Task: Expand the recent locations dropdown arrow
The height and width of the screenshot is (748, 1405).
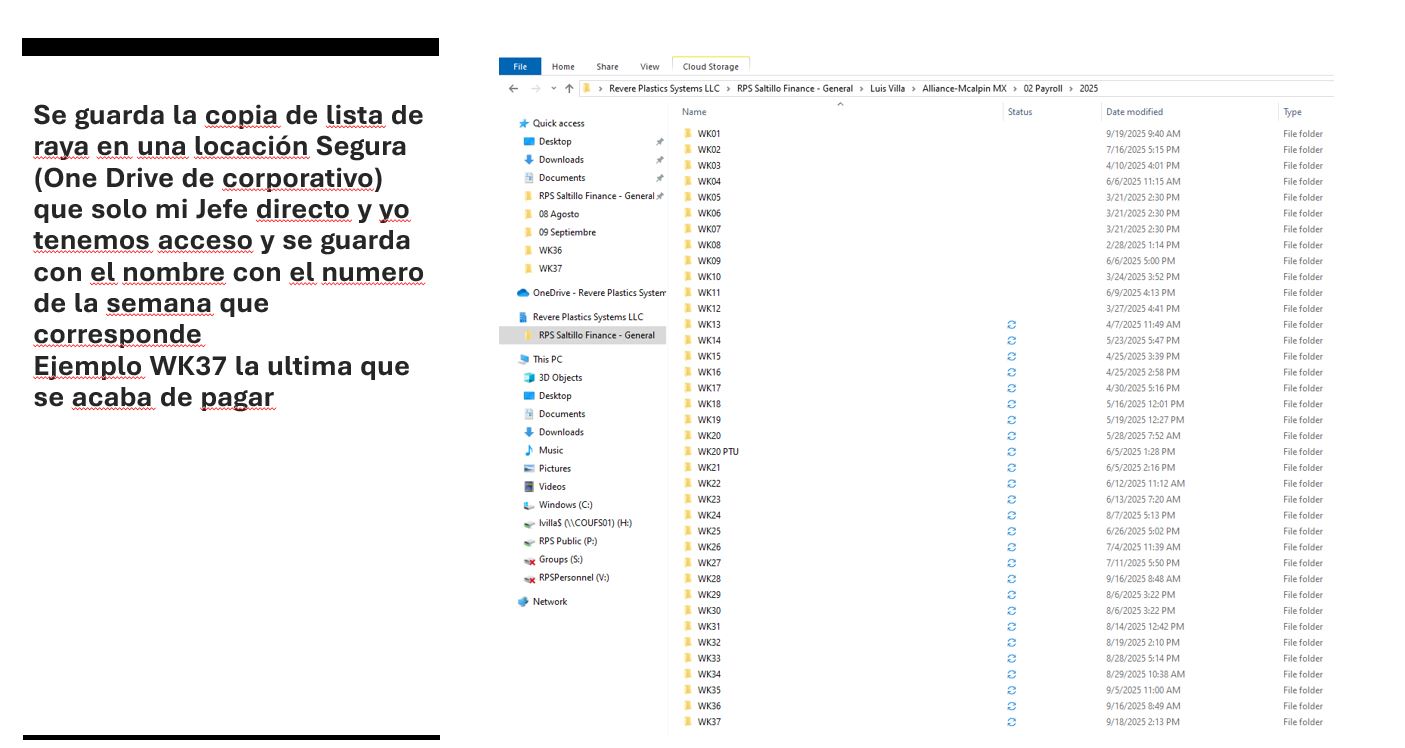Action: coord(553,89)
